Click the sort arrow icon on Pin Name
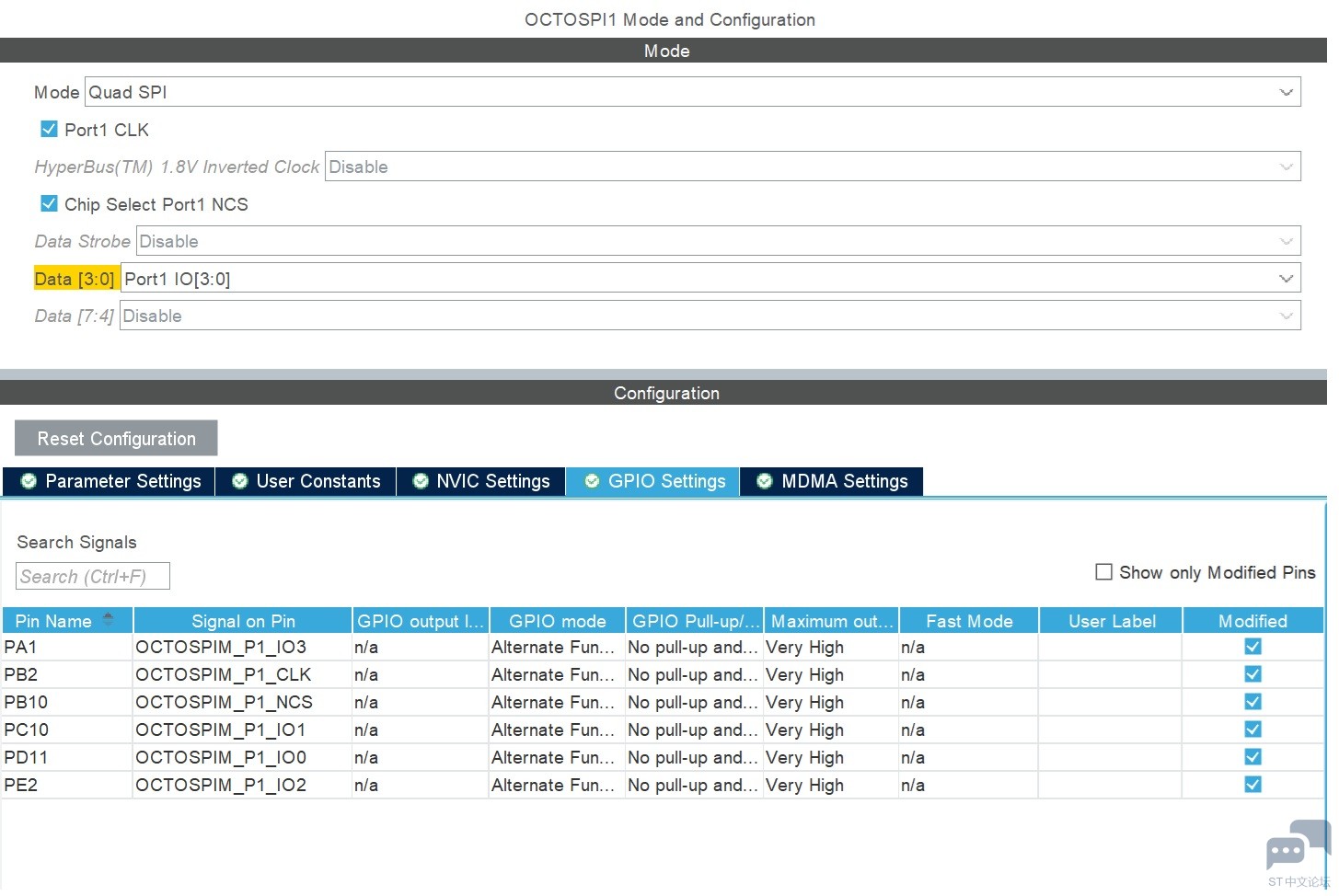Viewport: 1339px width, 896px height. click(x=109, y=619)
